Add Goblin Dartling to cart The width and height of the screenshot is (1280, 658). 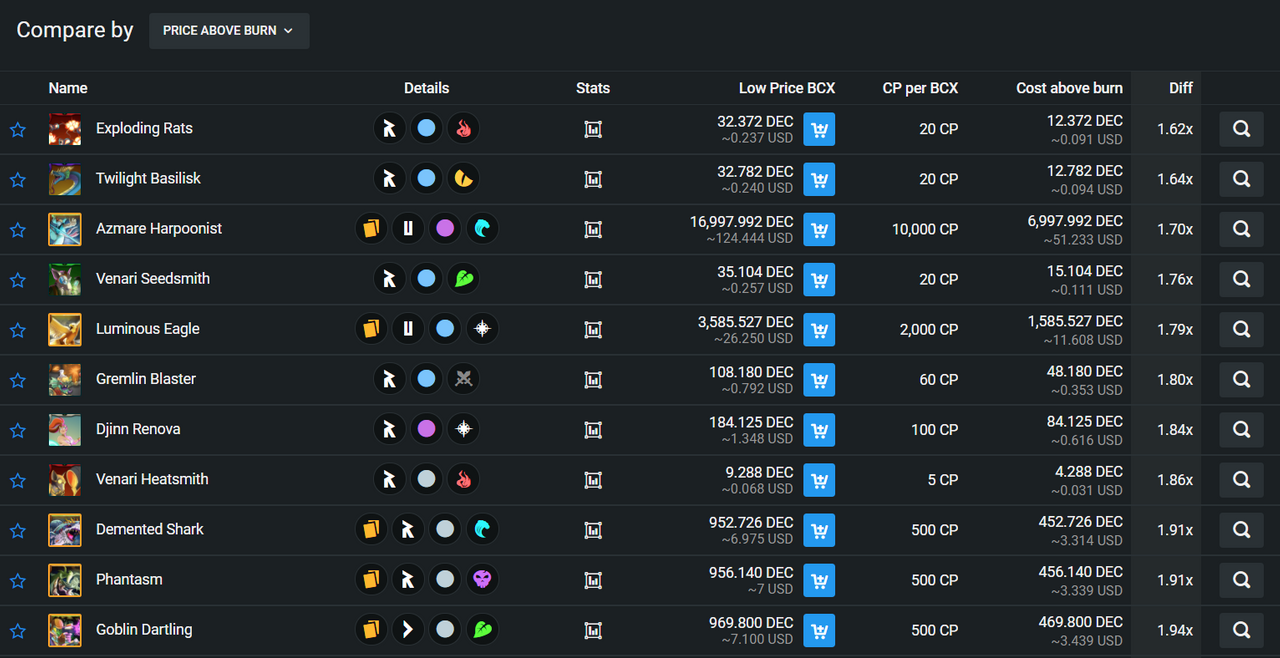tap(819, 630)
